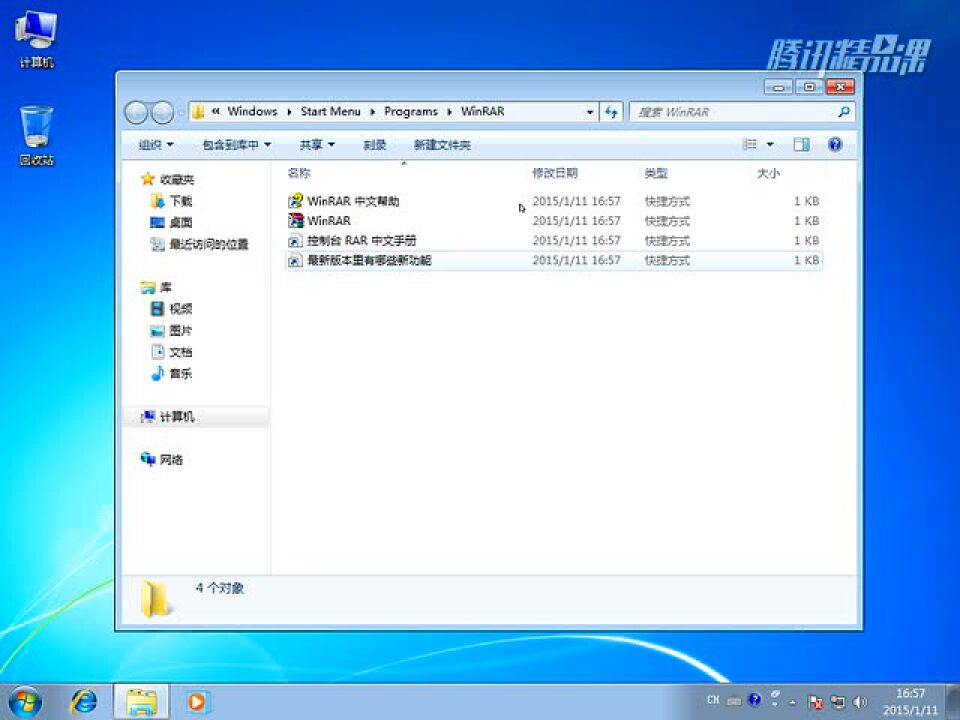Click the Help question mark icon on toolbar
The image size is (960, 720).
click(x=835, y=143)
